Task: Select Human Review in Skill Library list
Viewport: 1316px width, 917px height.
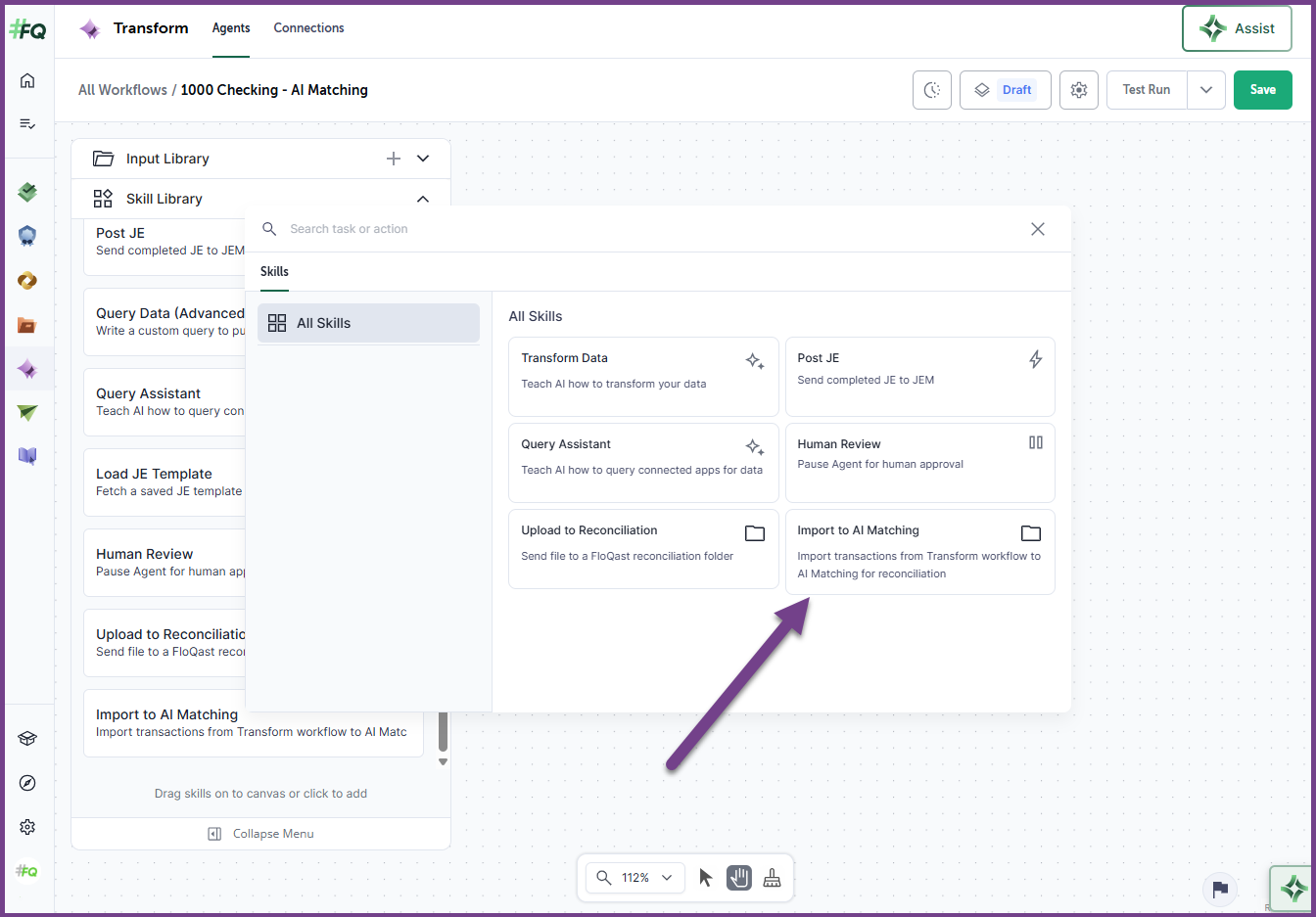Action: [164, 563]
